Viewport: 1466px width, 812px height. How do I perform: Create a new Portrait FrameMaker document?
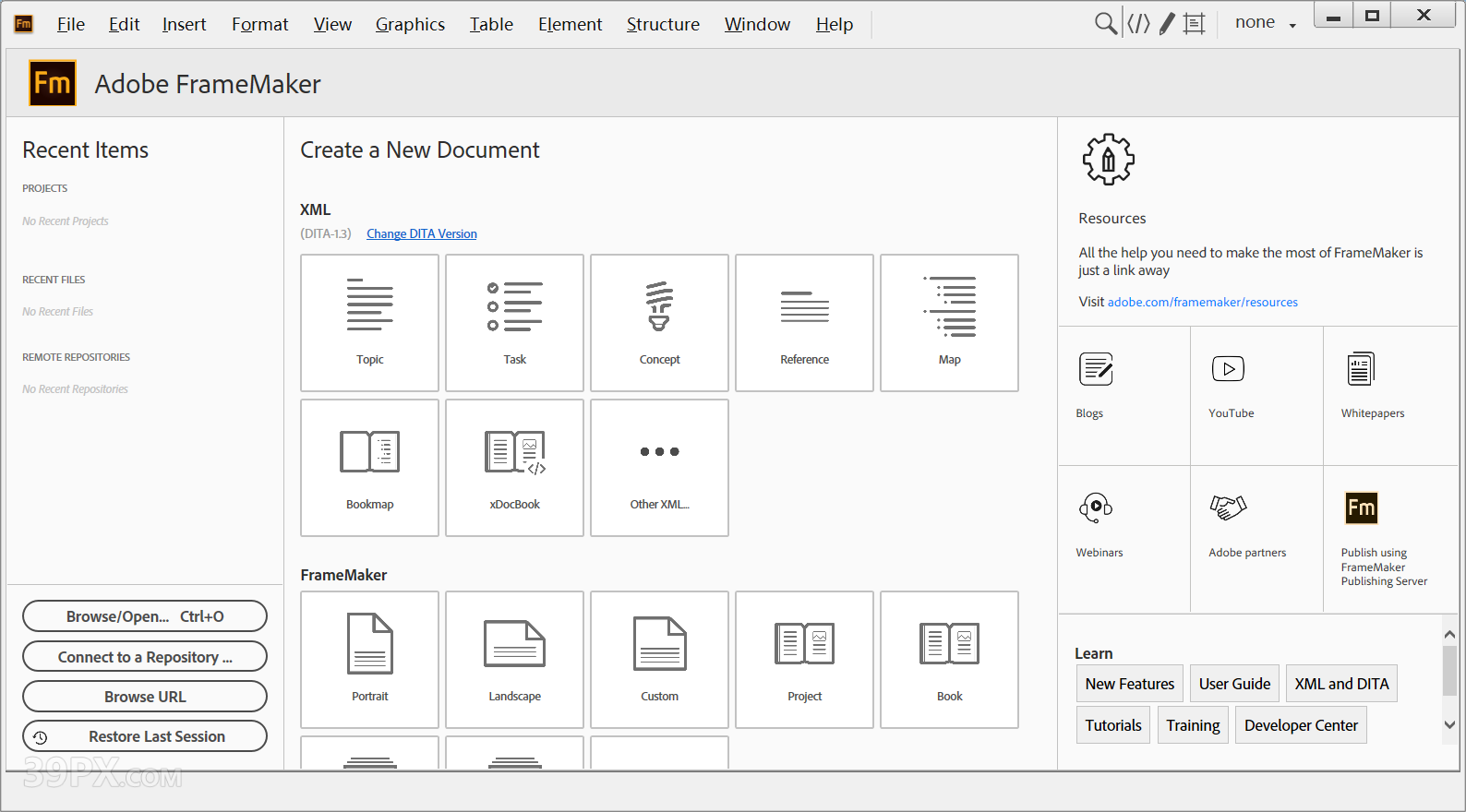tap(369, 660)
